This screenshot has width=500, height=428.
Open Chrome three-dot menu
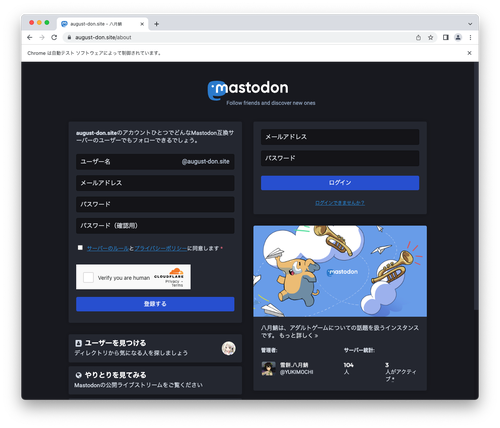470,37
